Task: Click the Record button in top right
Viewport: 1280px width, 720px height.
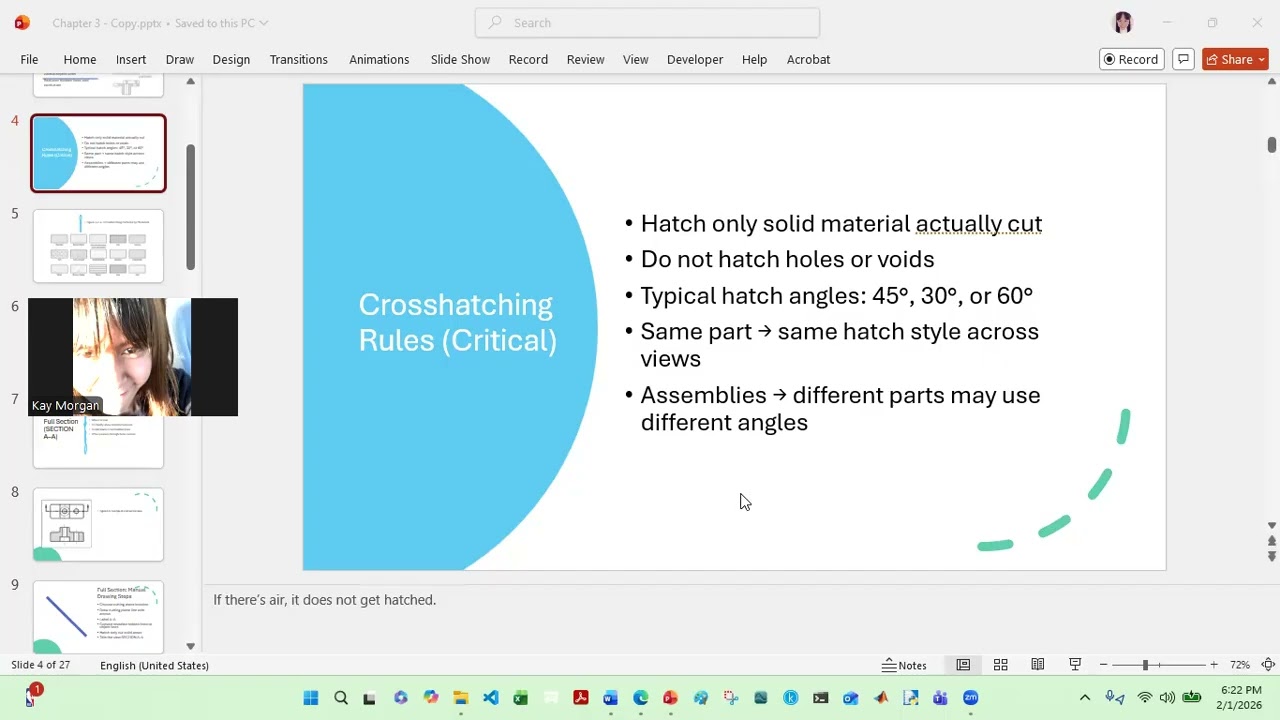Action: click(x=1131, y=59)
